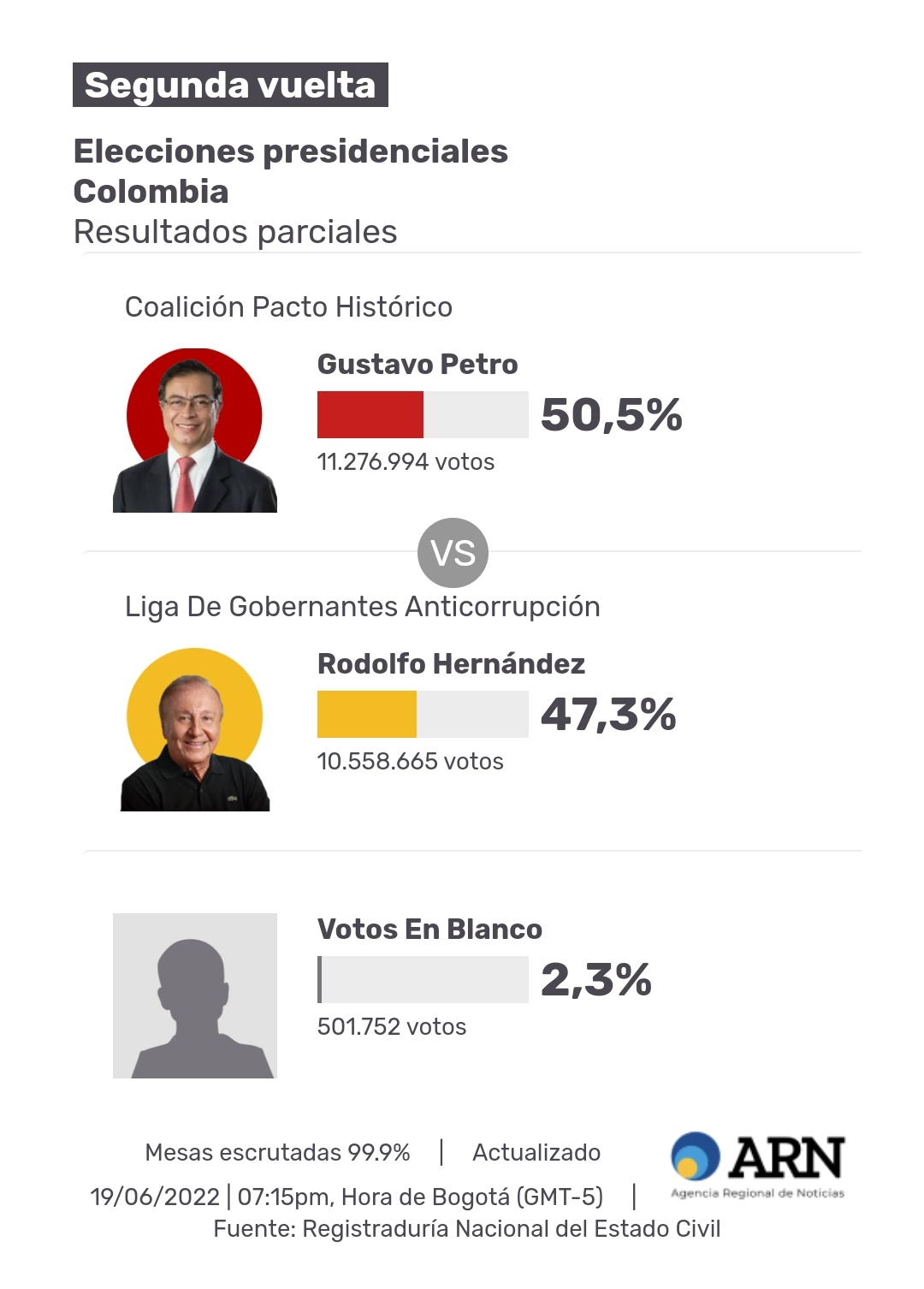
Task: Select Gustavo Petro's portrait photo
Action: click(x=195, y=431)
